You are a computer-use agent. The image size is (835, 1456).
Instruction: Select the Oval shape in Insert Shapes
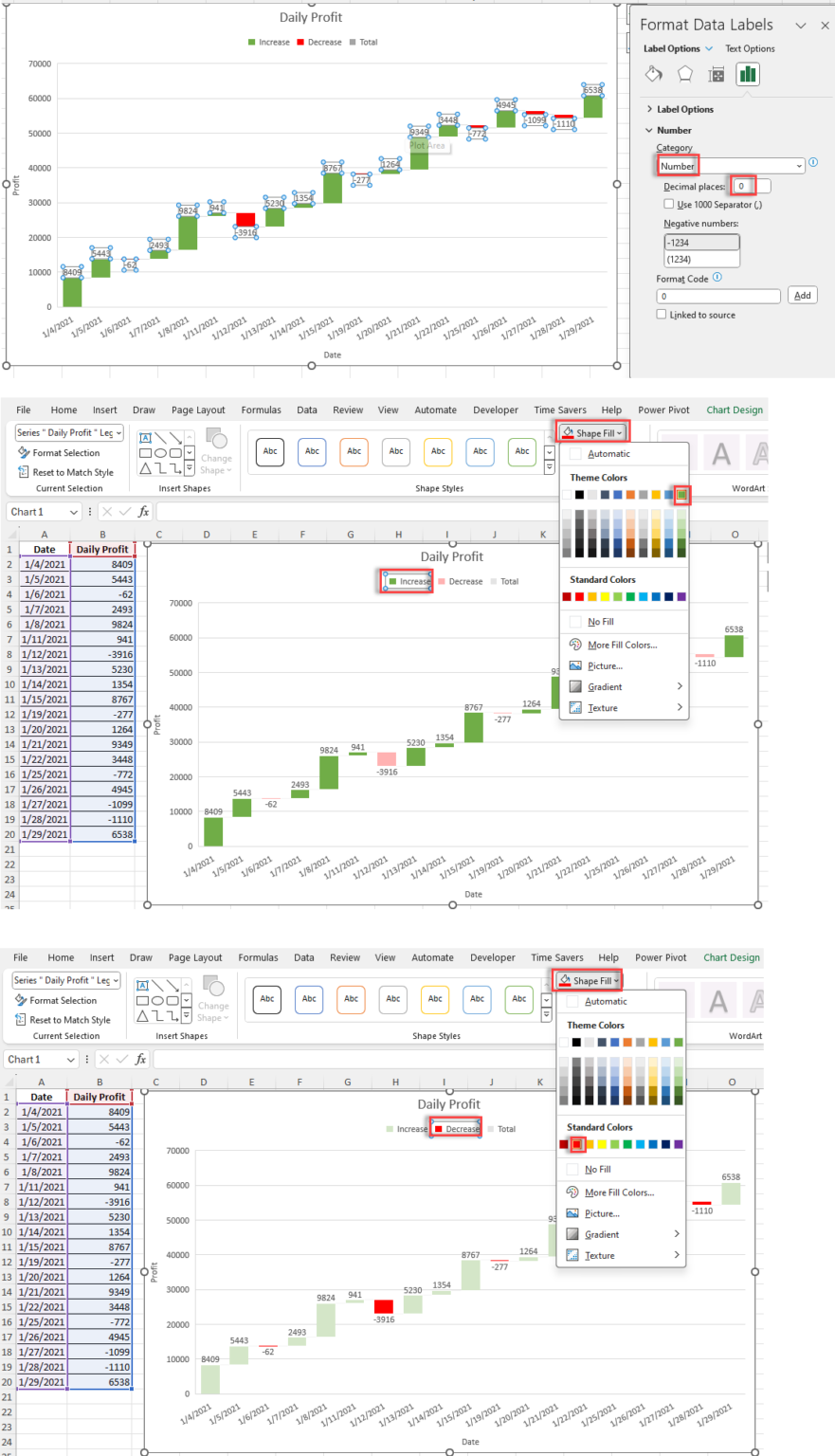click(x=162, y=452)
